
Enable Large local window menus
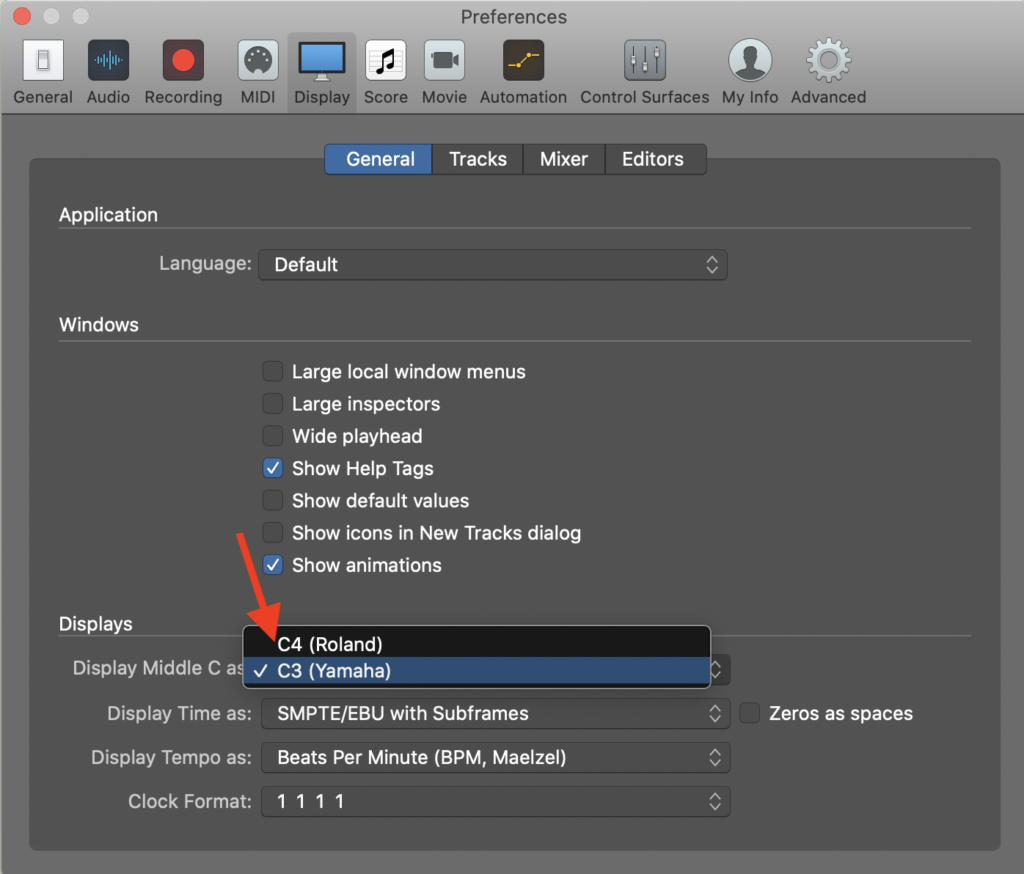click(273, 372)
